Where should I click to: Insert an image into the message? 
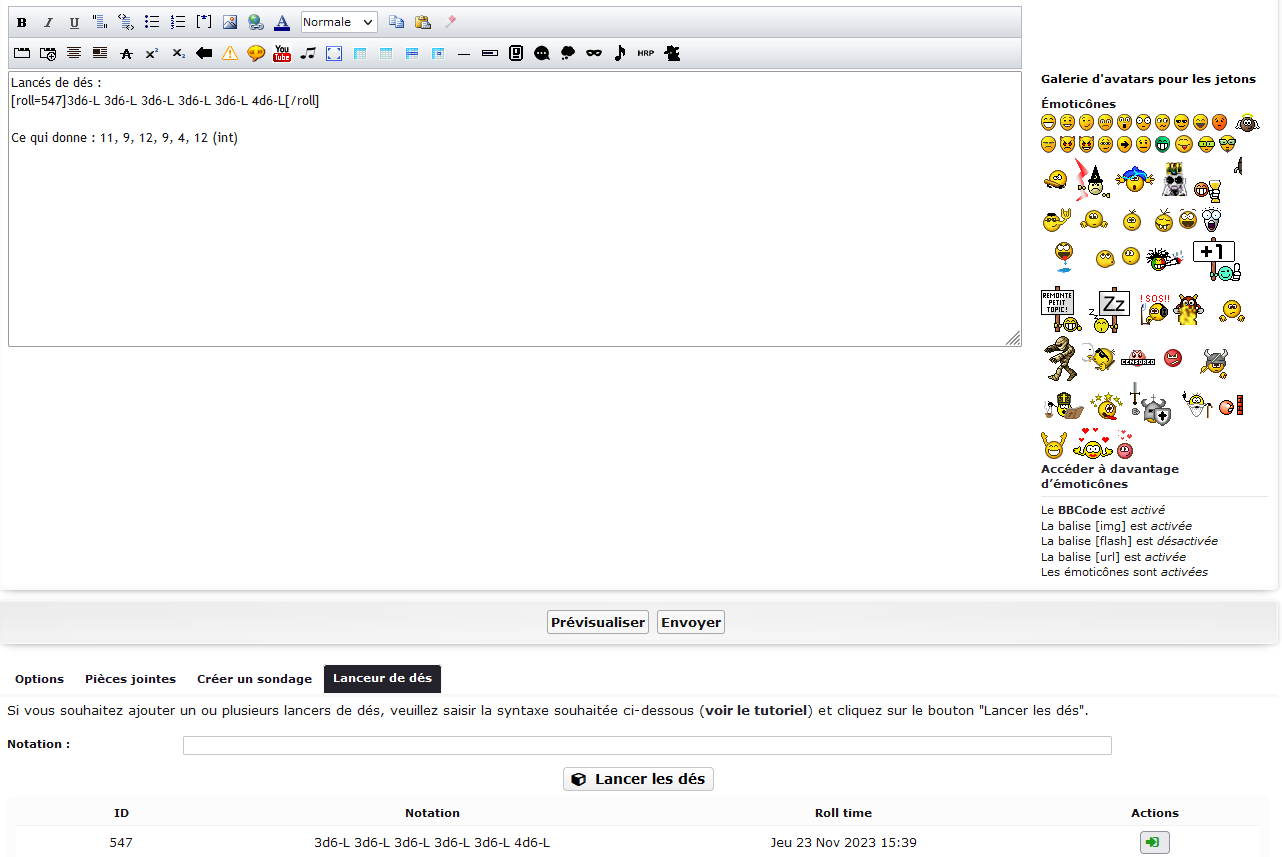(x=230, y=22)
